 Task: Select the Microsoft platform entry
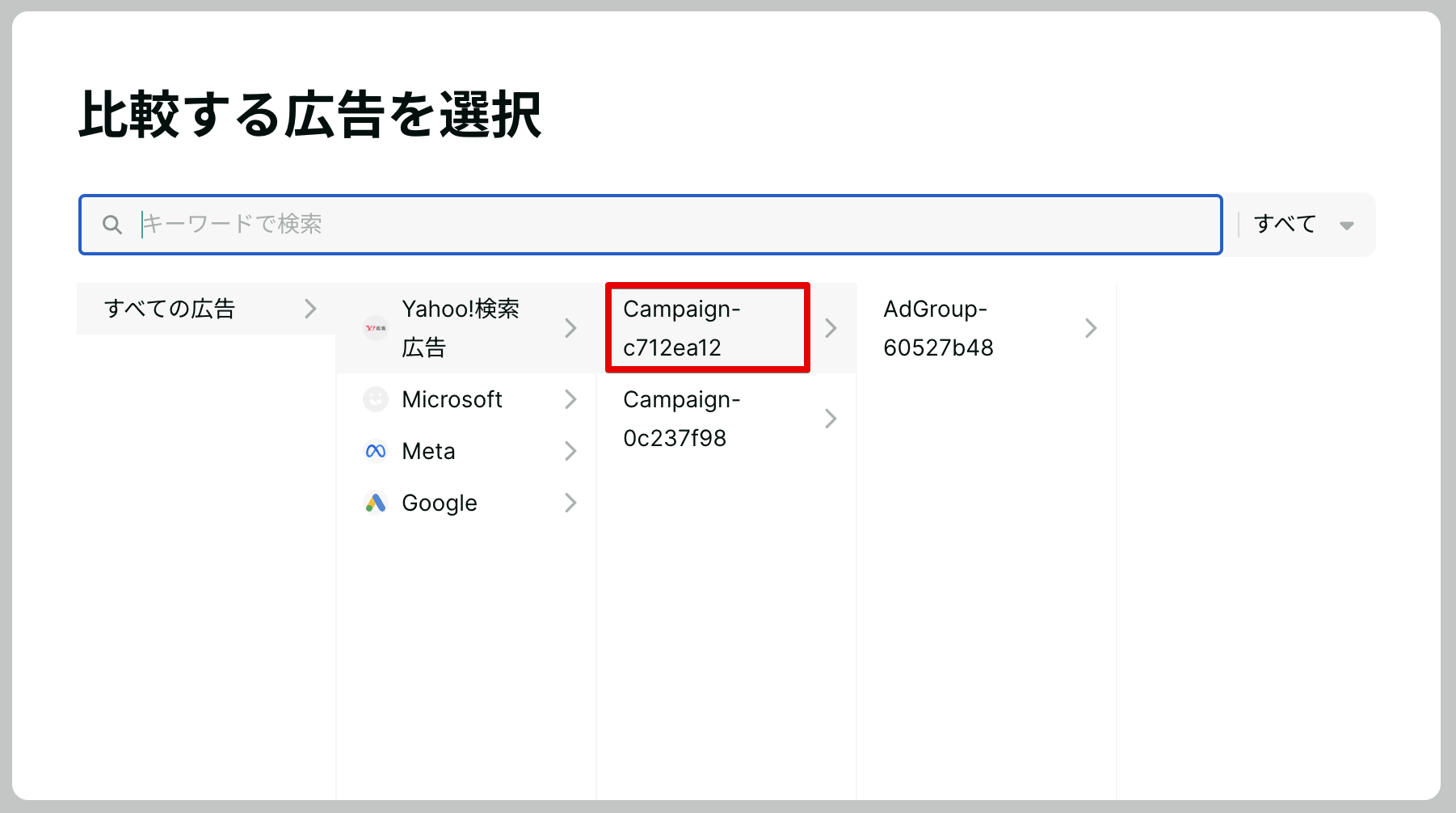click(x=466, y=399)
